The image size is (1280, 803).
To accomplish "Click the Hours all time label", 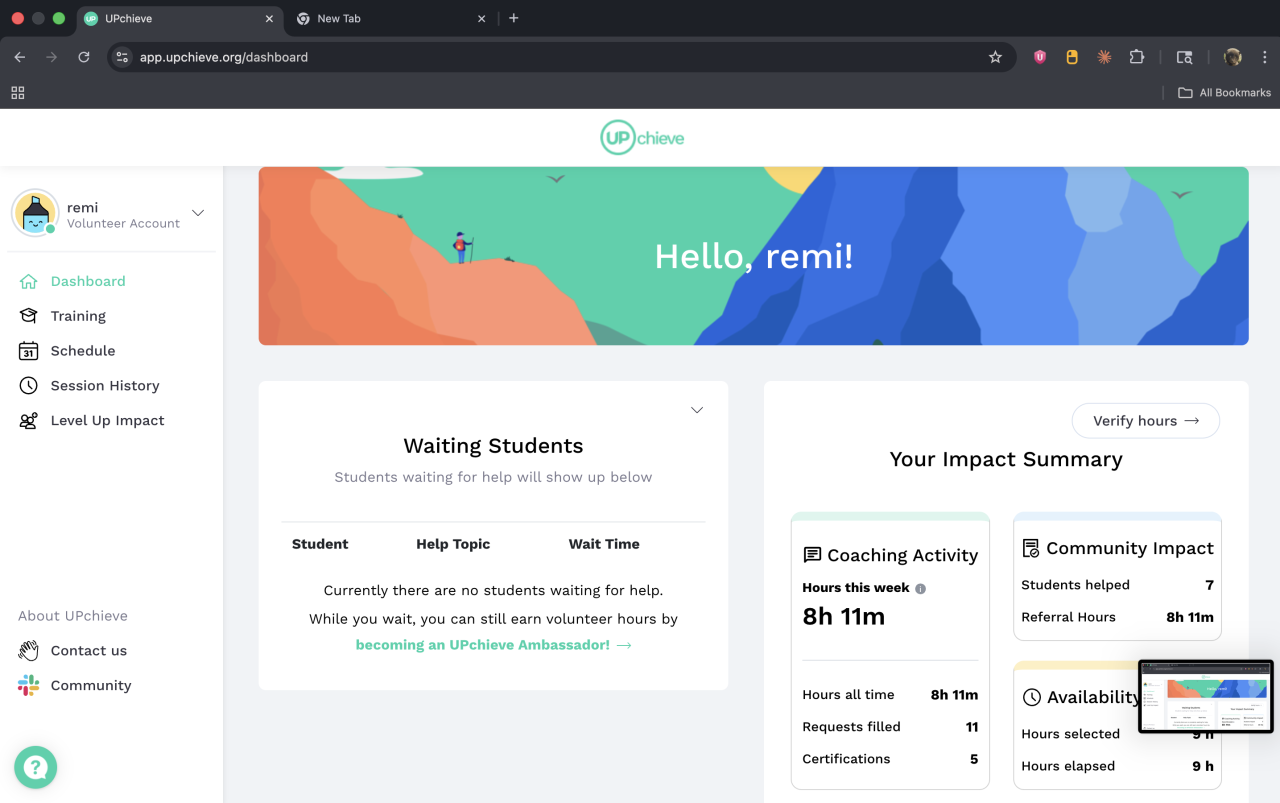I will (848, 695).
